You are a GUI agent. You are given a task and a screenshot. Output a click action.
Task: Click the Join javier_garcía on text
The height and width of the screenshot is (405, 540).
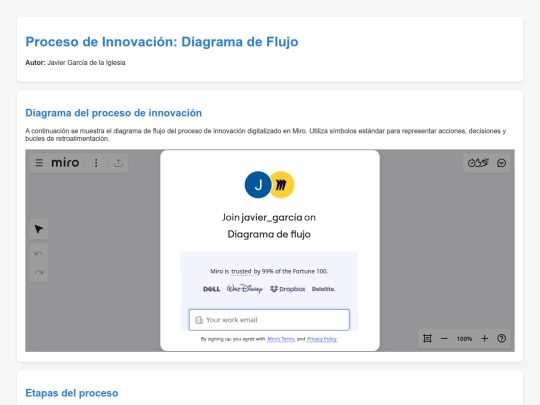click(x=269, y=218)
